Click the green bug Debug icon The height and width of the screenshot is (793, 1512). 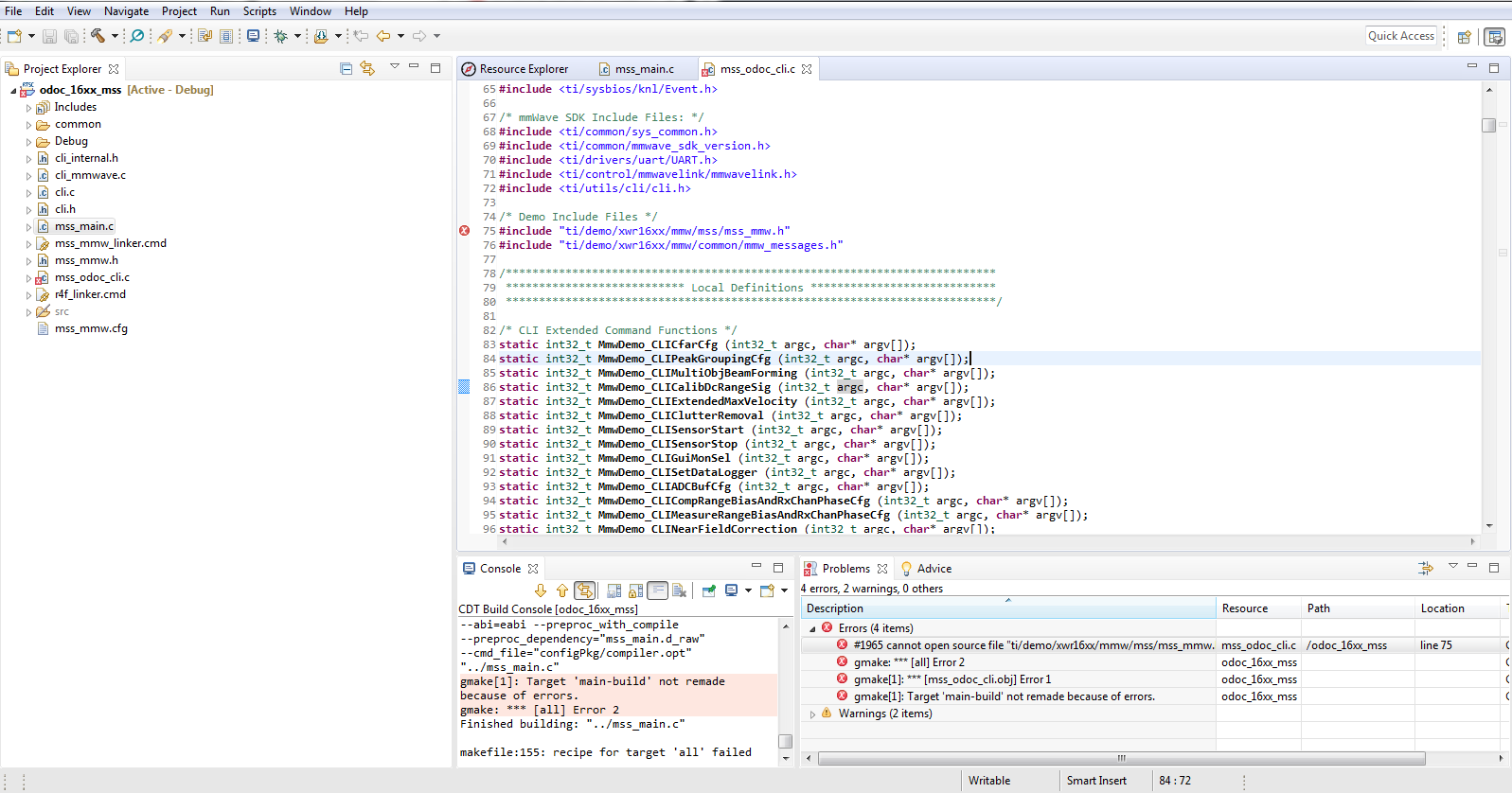point(280,36)
